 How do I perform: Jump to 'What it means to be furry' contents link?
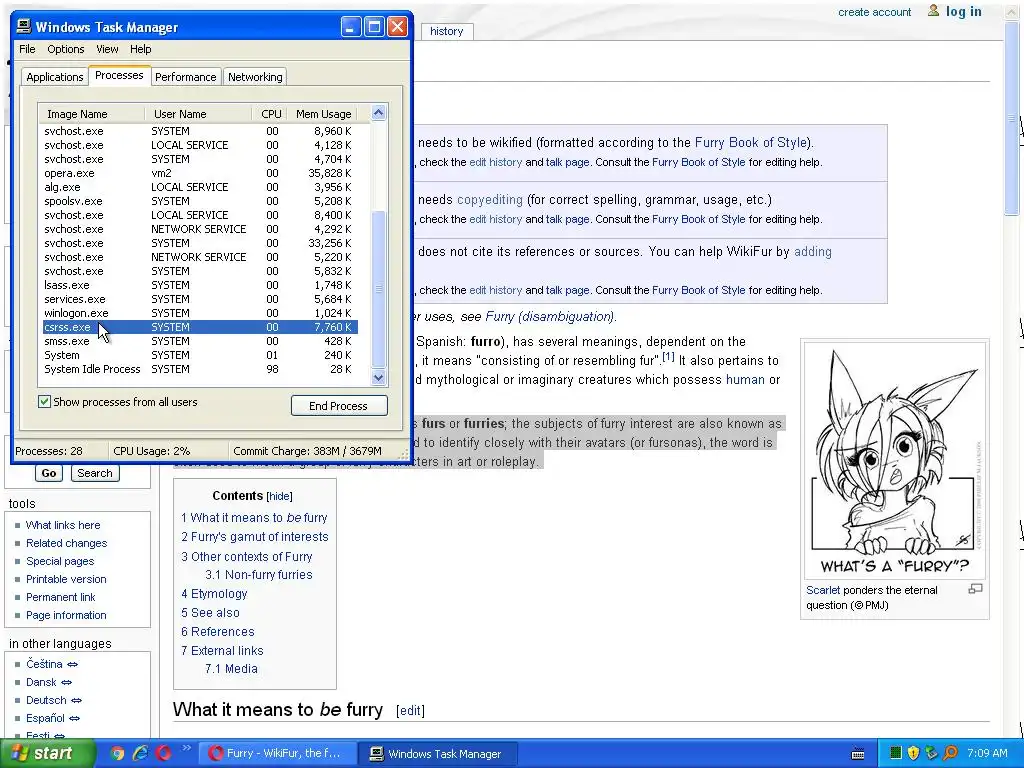(254, 517)
